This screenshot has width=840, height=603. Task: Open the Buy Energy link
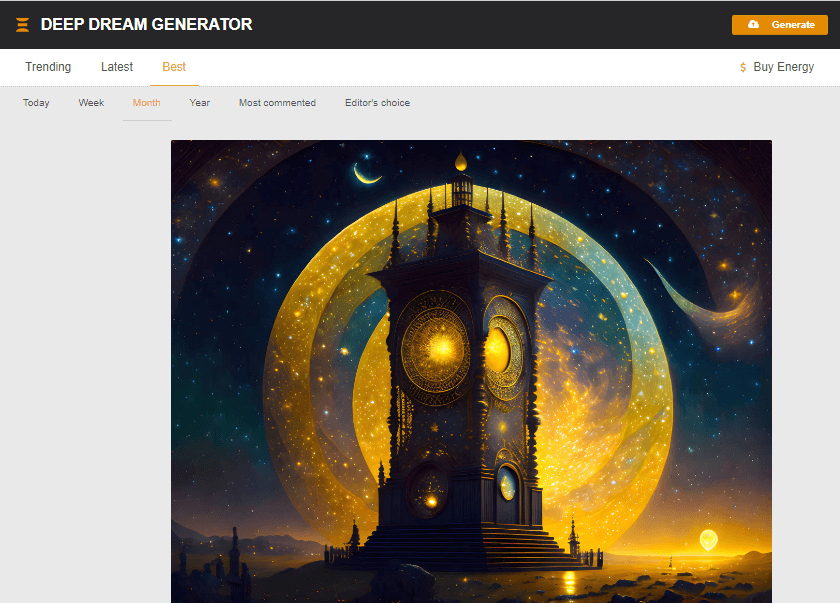pos(783,67)
